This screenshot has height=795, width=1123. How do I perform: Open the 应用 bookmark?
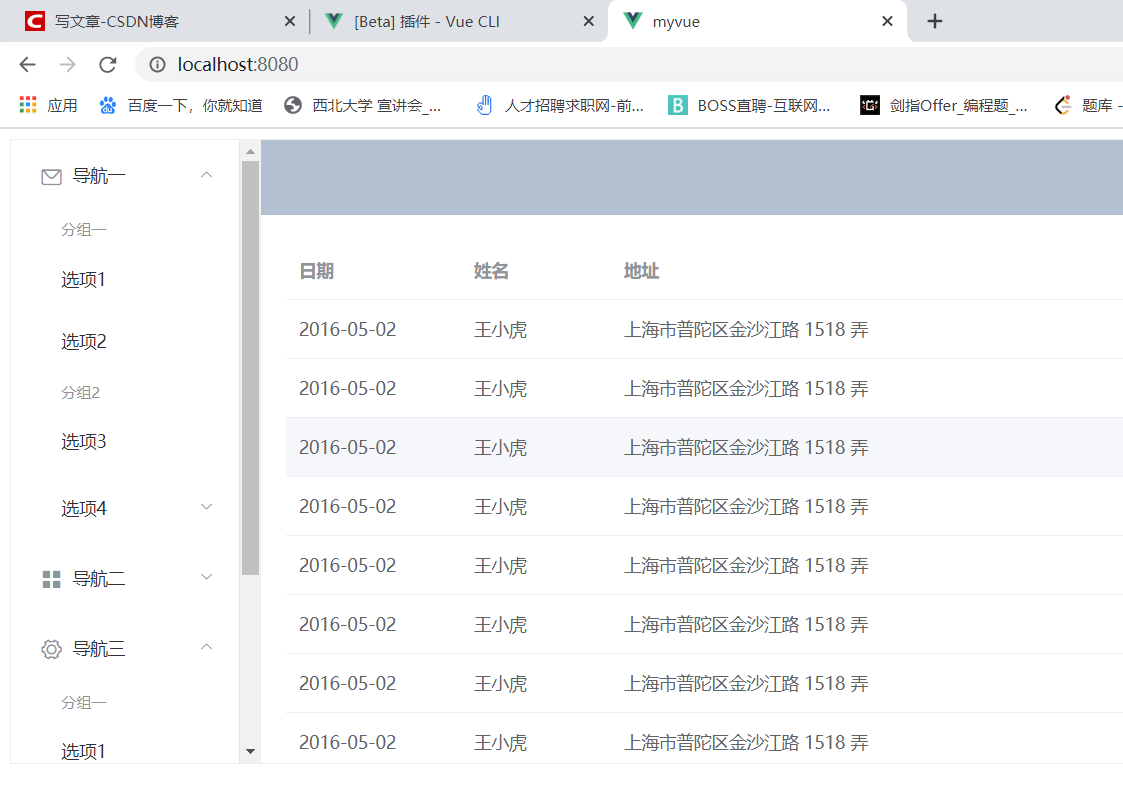(x=49, y=105)
